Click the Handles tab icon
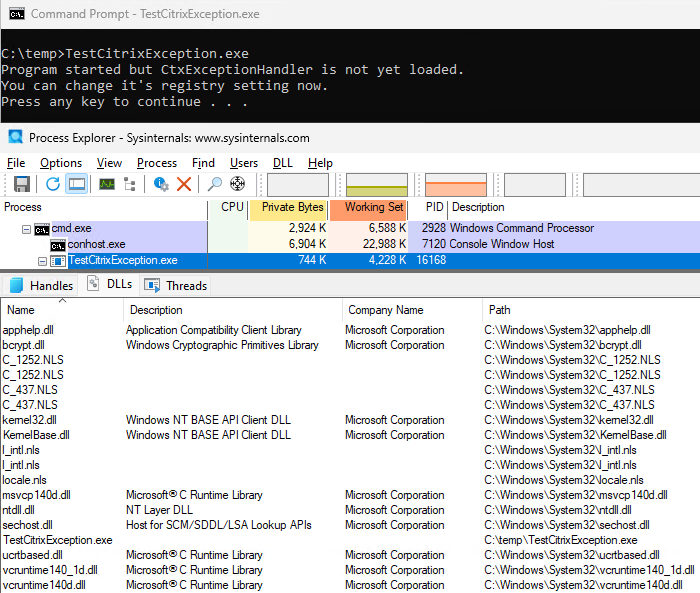The height and width of the screenshot is (593, 700). click(16, 285)
